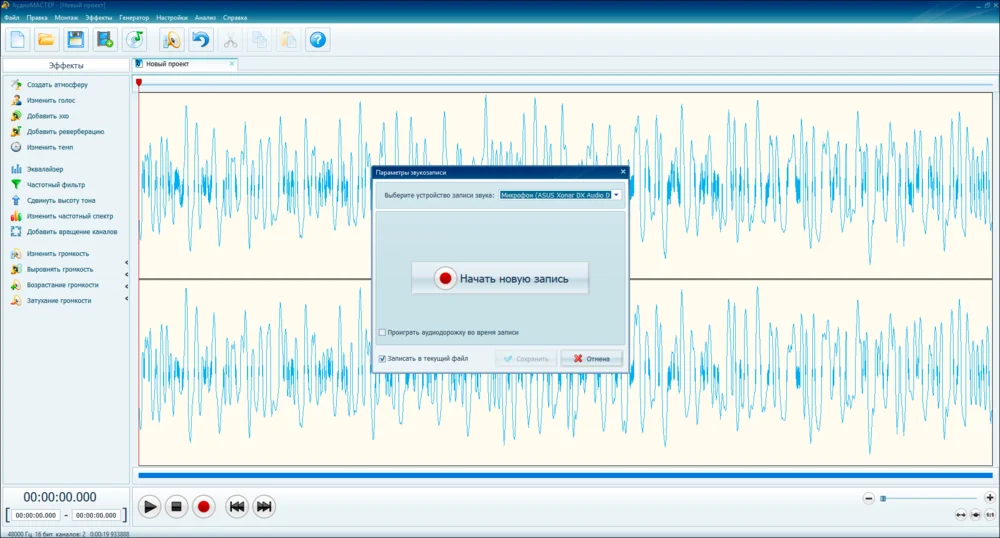The height and width of the screenshot is (538, 1000).
Task: Select the Эквалайзер effect in the sidebar
Action: click(x=45, y=169)
